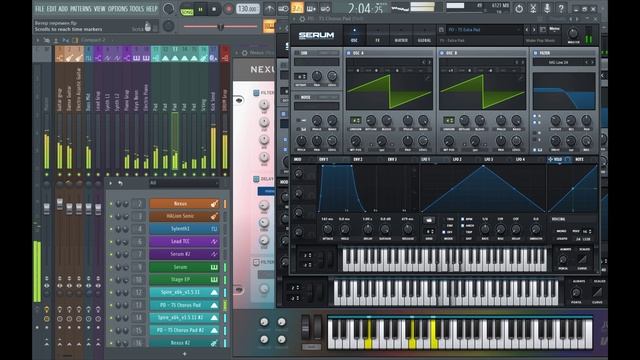The height and width of the screenshot is (360, 640).
Task: Click the piano keys icon on Serum channel
Action: (214, 267)
